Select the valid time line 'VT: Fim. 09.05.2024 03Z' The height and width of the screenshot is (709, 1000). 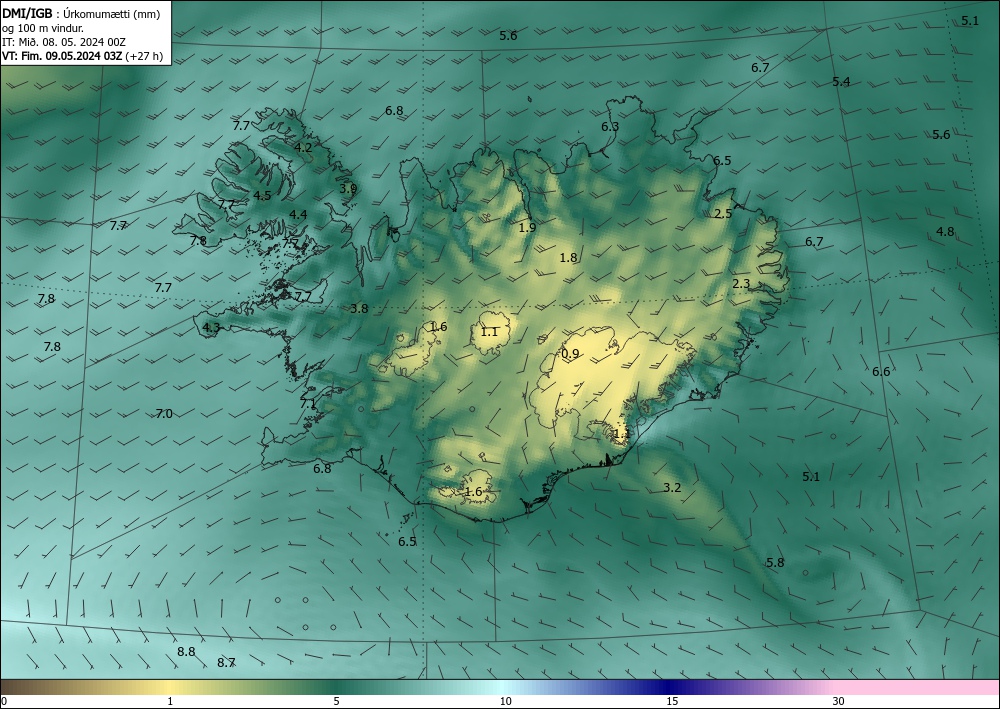pyautogui.click(x=62, y=56)
